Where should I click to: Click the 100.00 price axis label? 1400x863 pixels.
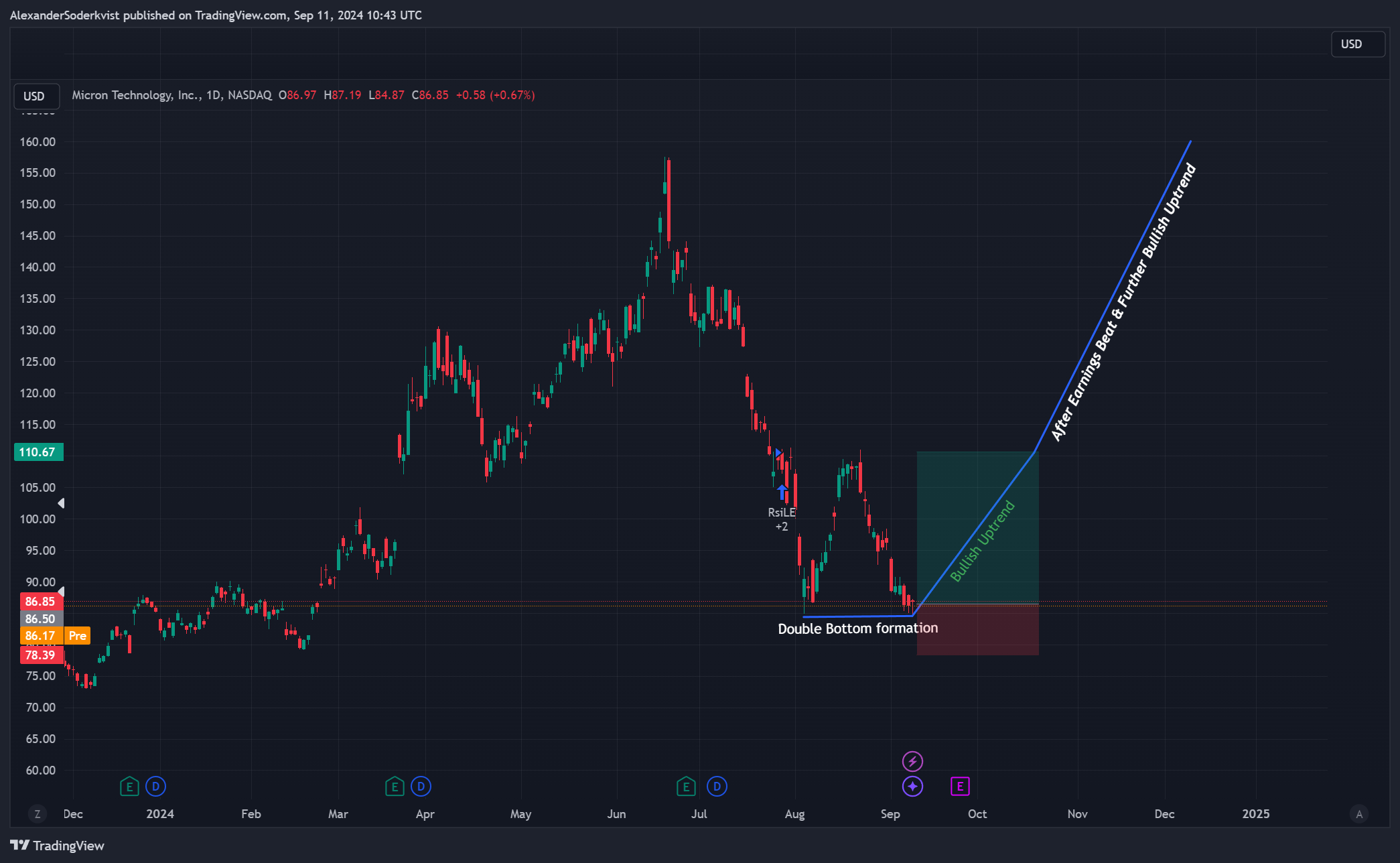click(x=38, y=519)
